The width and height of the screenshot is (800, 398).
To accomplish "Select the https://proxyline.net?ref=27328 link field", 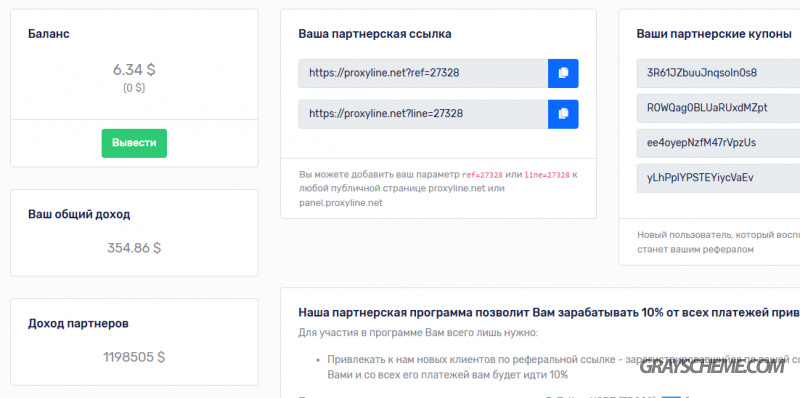I will point(423,73).
